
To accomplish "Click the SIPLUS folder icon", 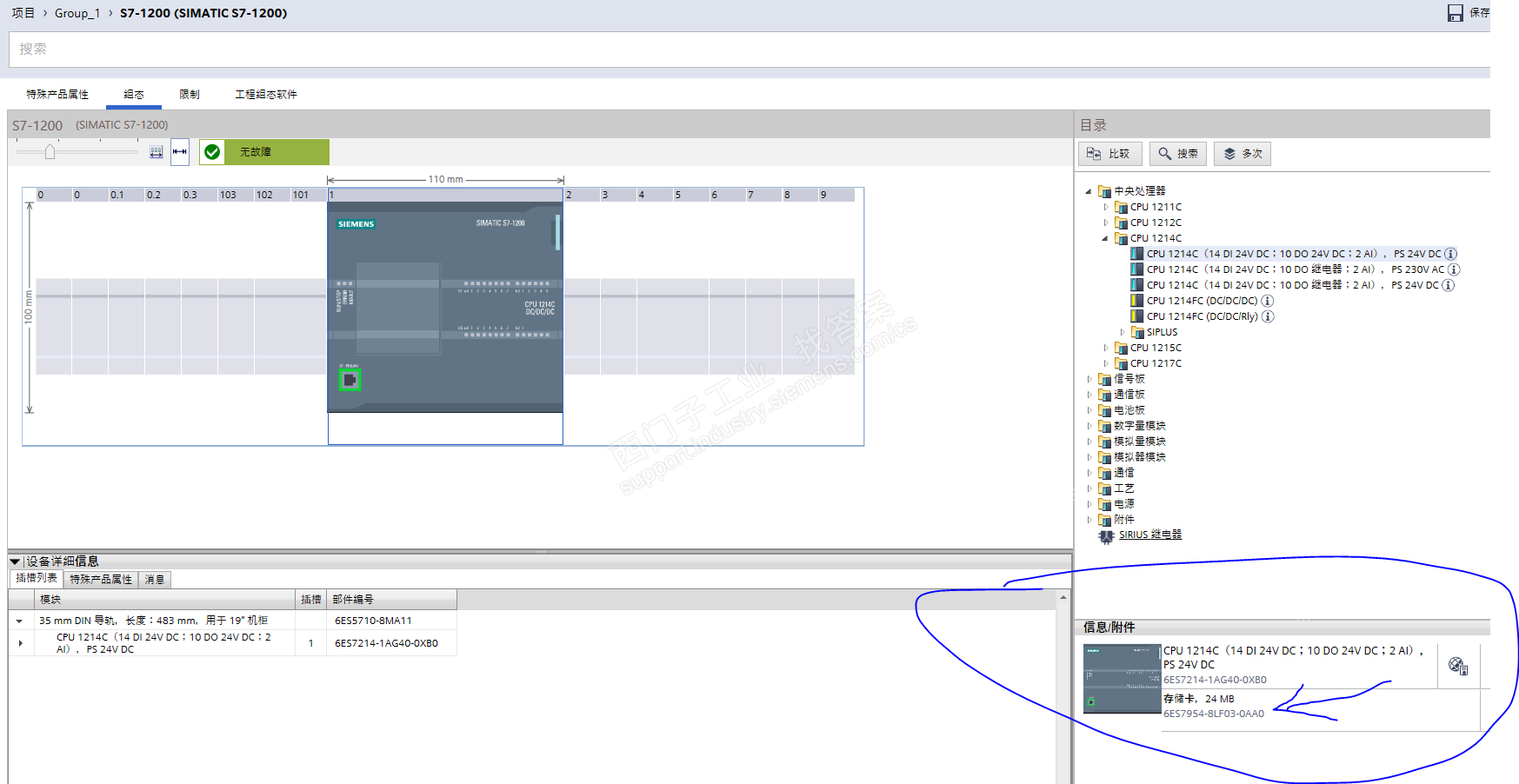I will point(1137,332).
